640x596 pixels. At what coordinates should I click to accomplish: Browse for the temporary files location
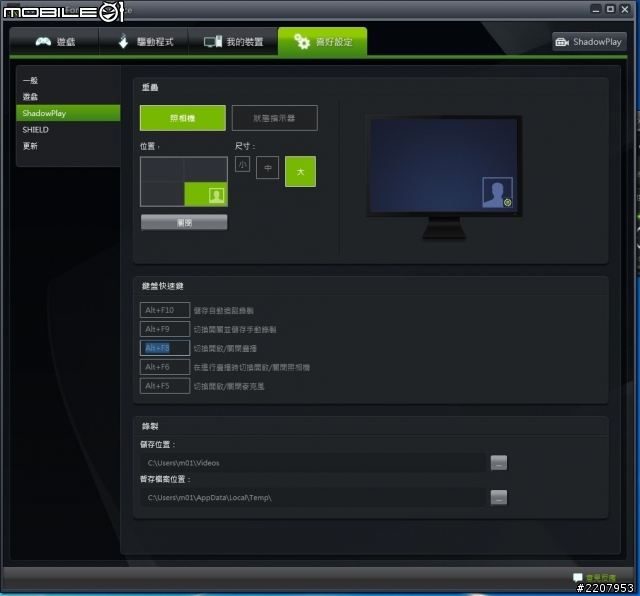click(499, 498)
